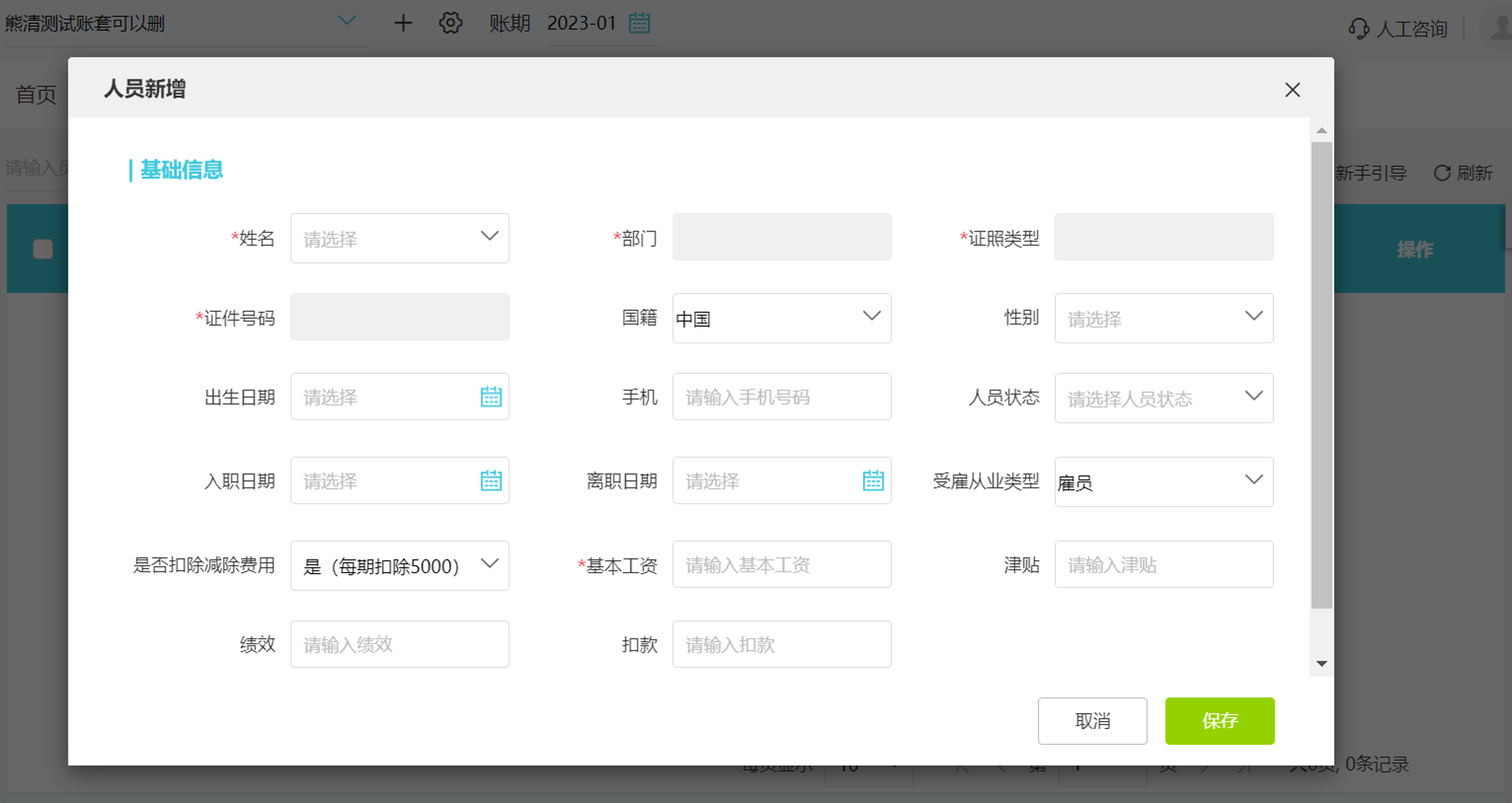Click the 证照类型 field
This screenshot has width=1512, height=803.
pos(1163,237)
